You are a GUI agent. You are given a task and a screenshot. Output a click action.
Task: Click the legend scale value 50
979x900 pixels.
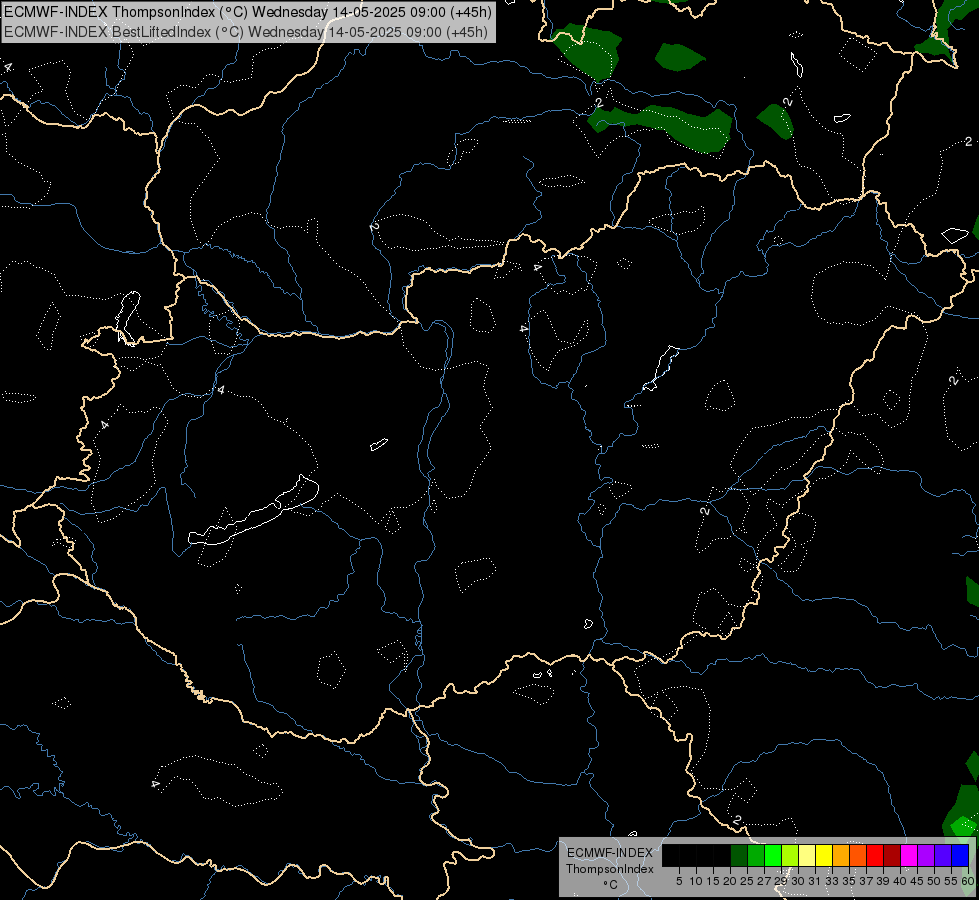pos(933,881)
